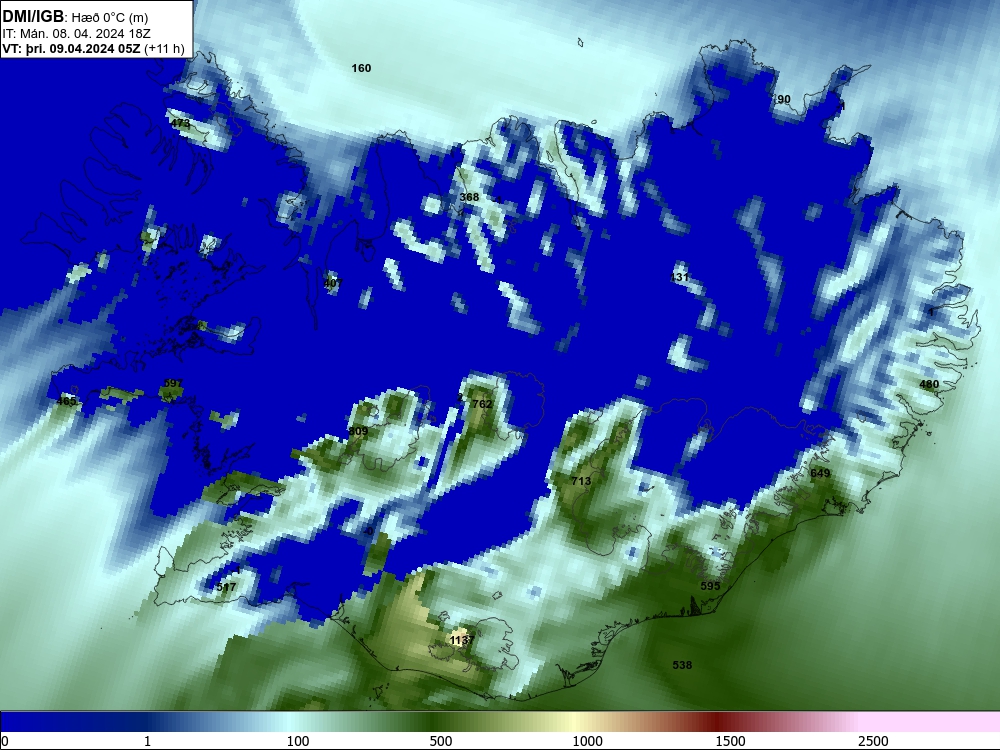
Task: Click the map value 517
Action: 226,587
